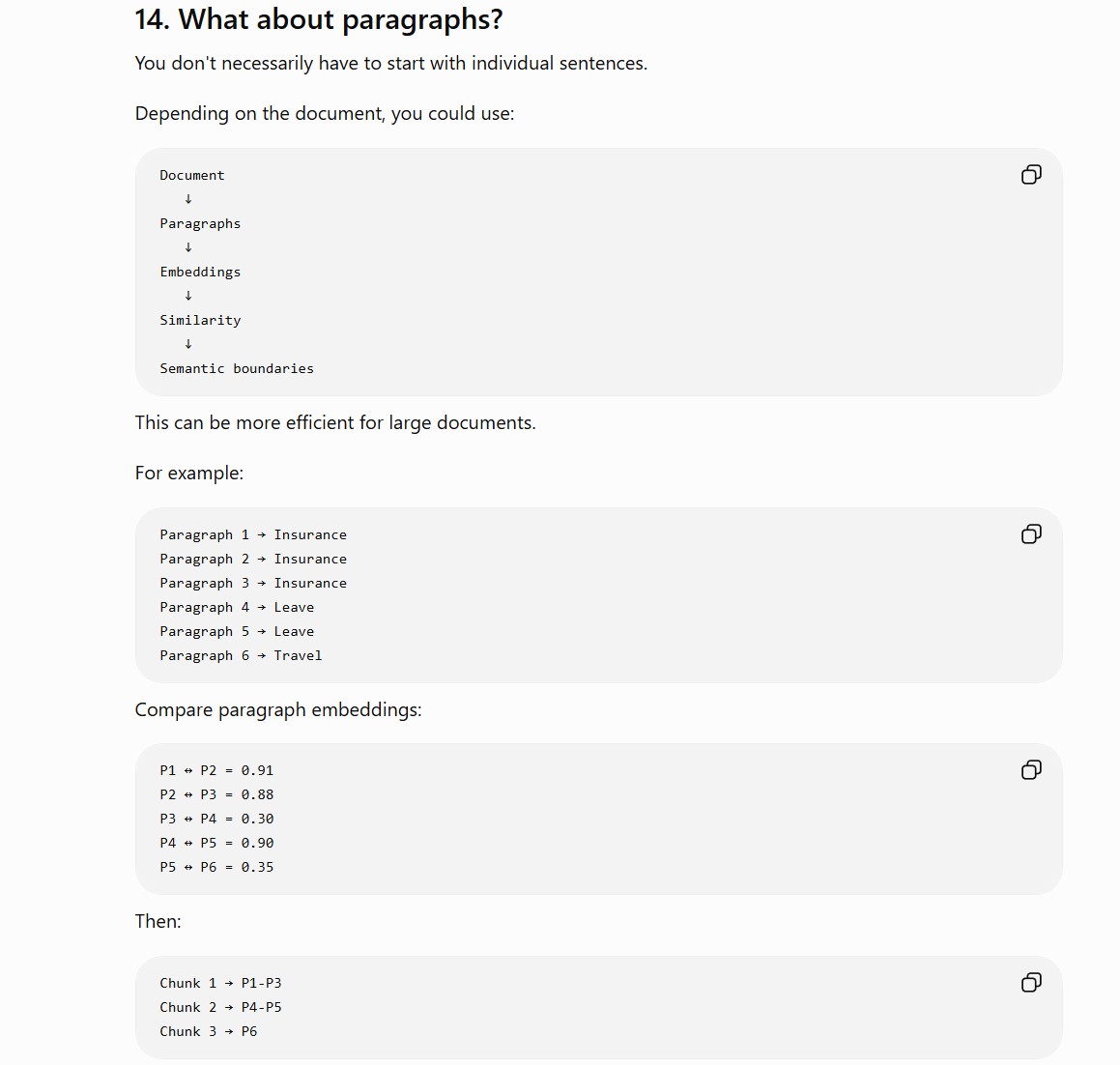1120x1065 pixels.
Task: Click the 'P3 ↔ P4 = 0.30' line
Action: (x=216, y=819)
